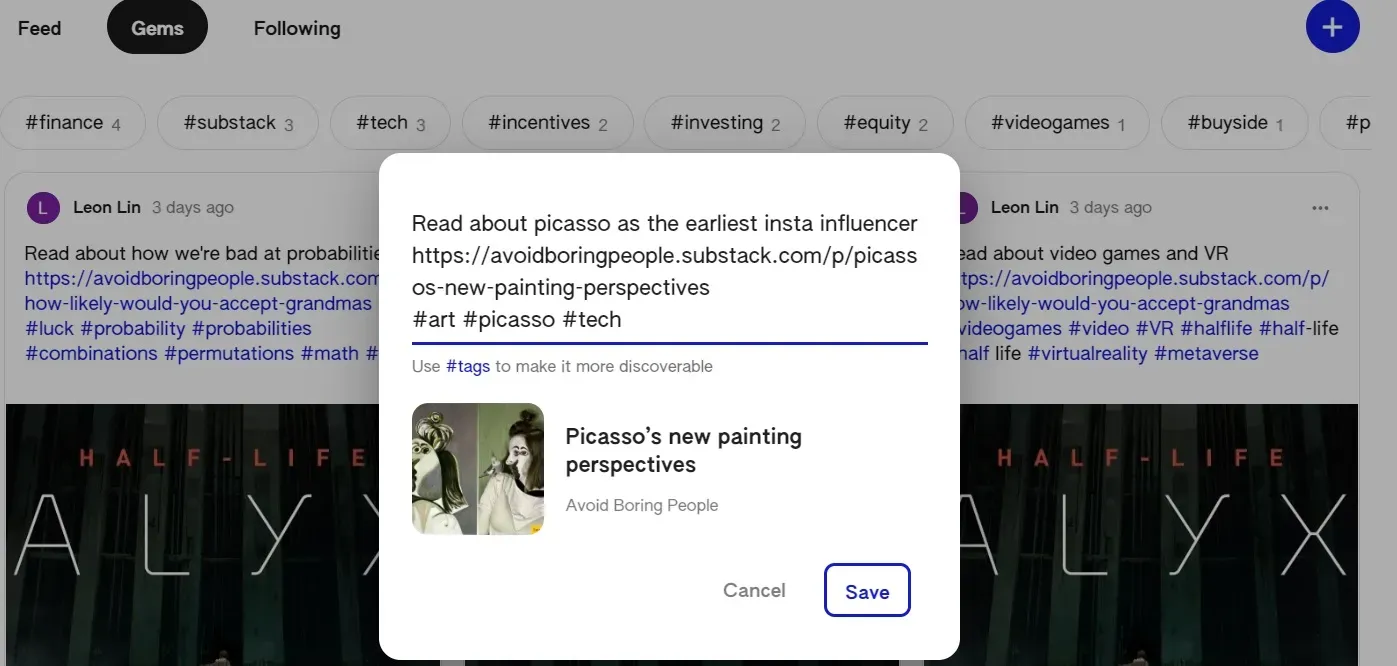Choose the #incentives tag filter
The height and width of the screenshot is (666, 1397).
(x=547, y=123)
